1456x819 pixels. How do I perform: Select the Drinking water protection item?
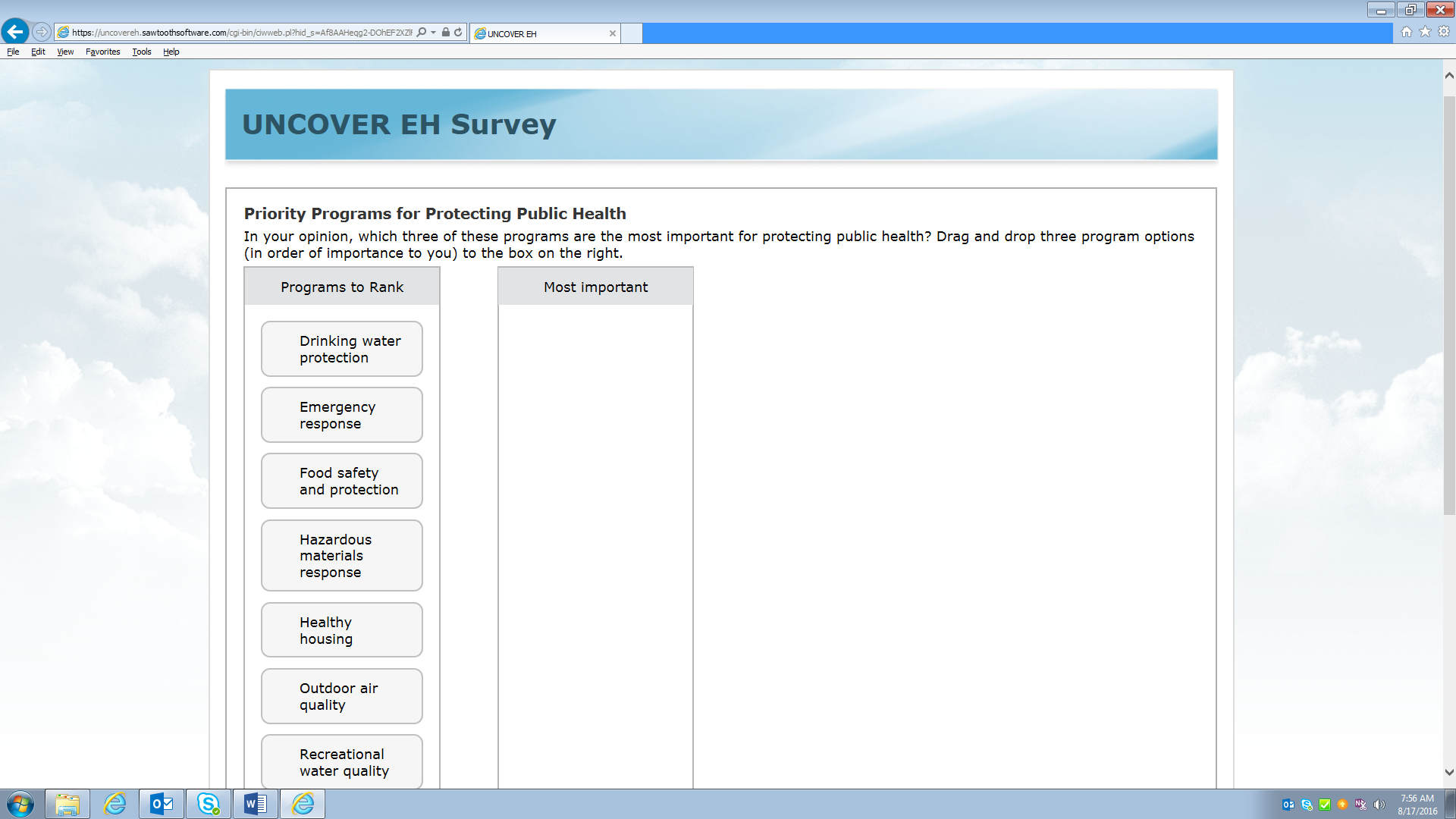[342, 349]
